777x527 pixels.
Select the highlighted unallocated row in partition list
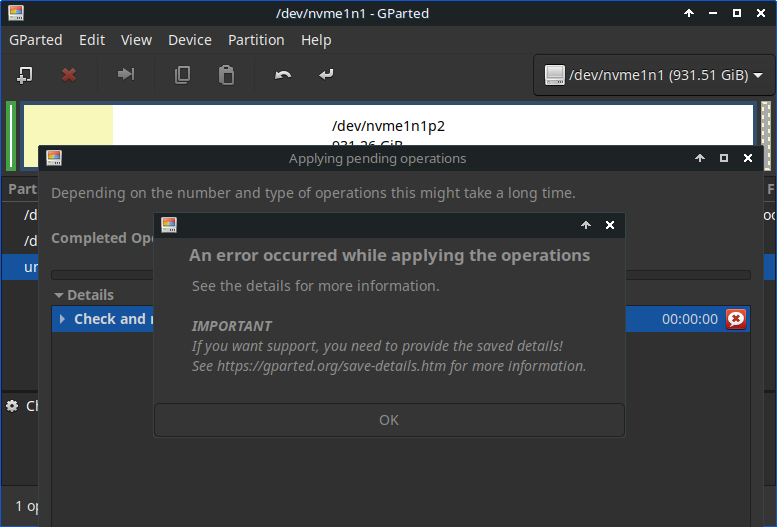point(20,267)
